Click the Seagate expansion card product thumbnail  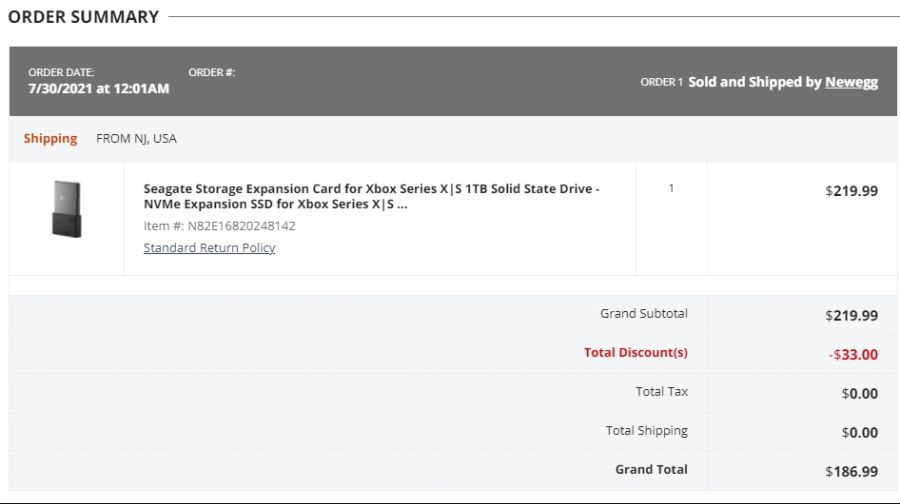[x=67, y=209]
